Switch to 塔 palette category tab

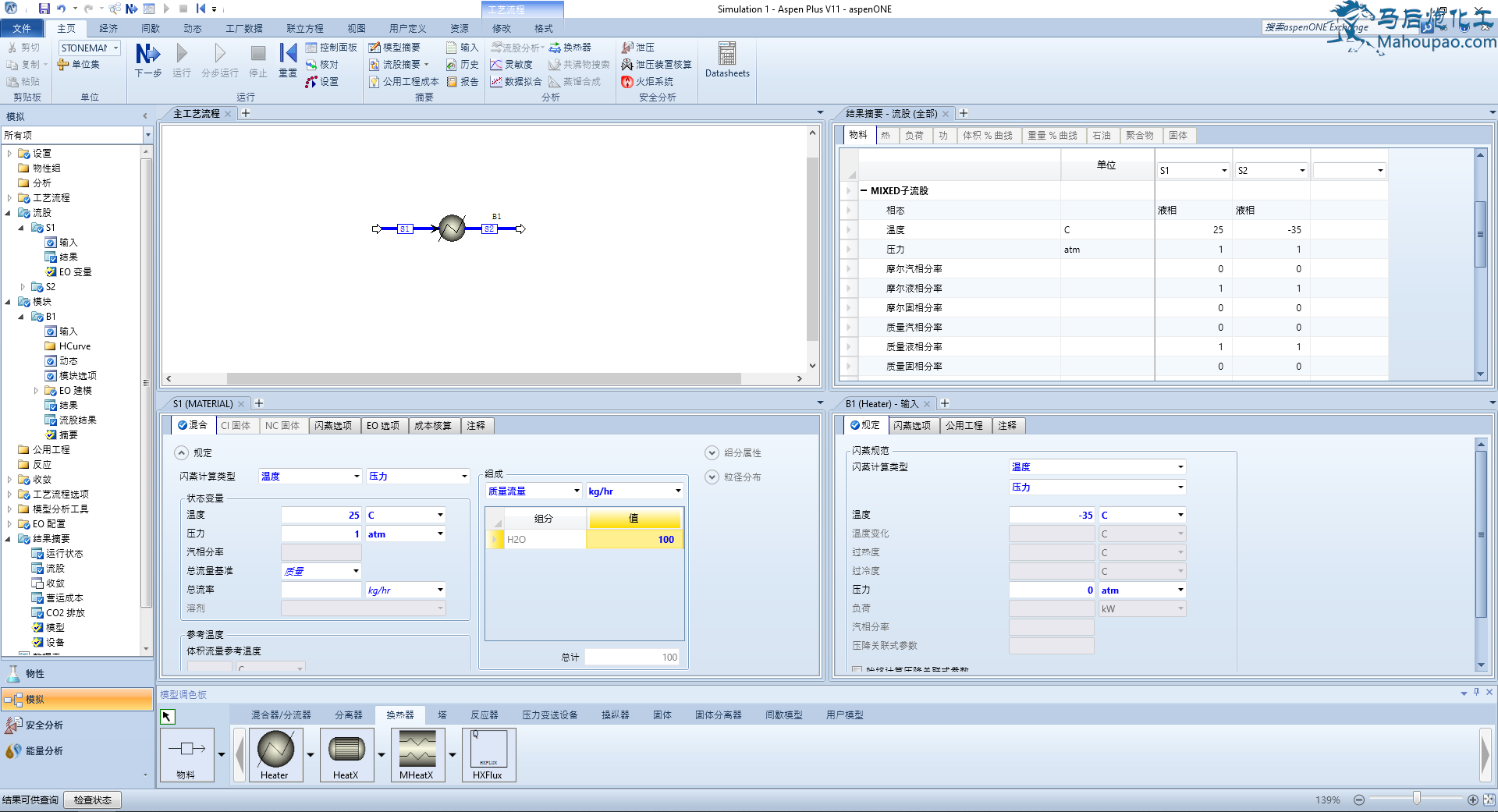tap(442, 715)
